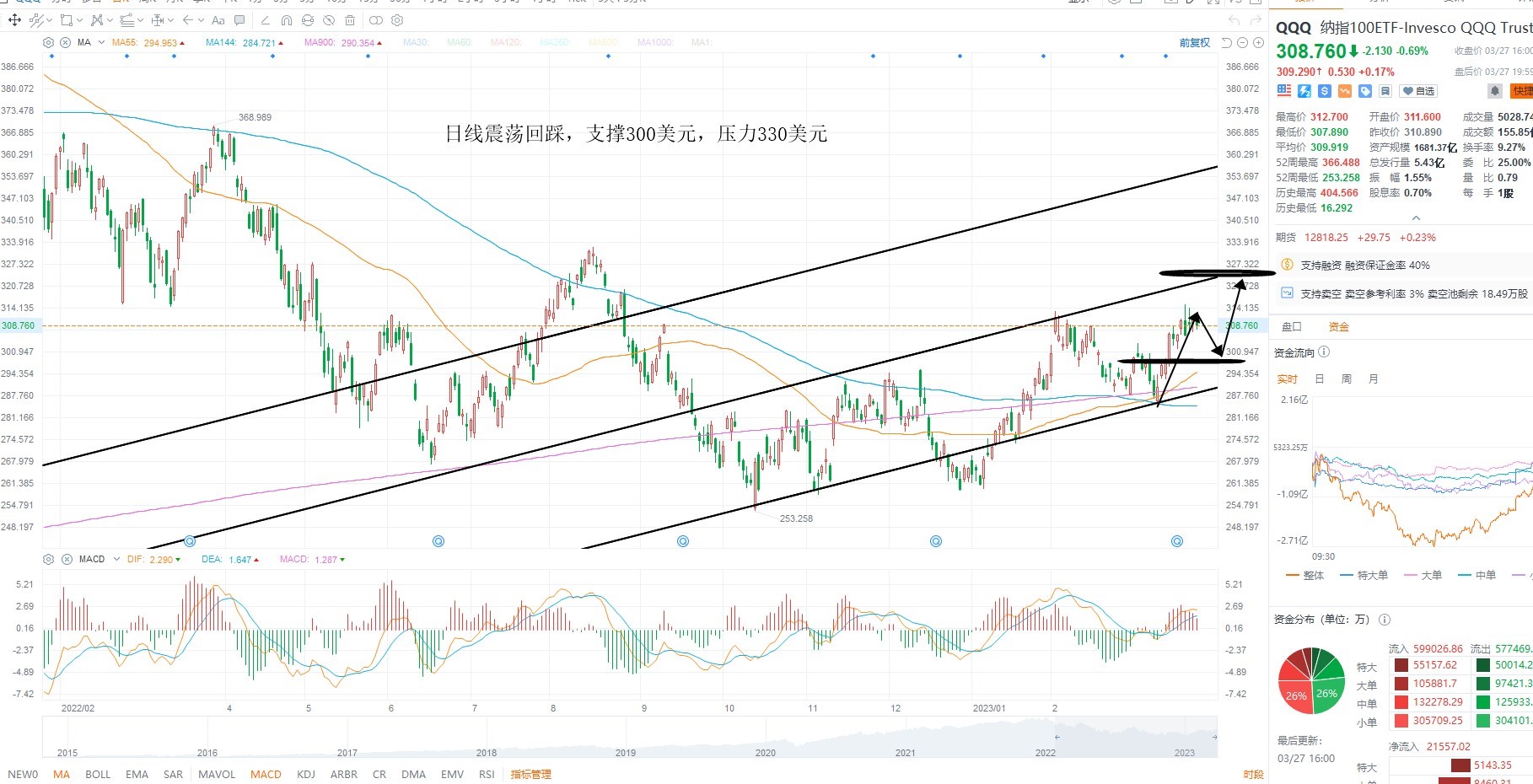Screen dimensions: 1533x784
Task: Open the 前复权 adjustment dropdown
Action: click(x=1195, y=43)
